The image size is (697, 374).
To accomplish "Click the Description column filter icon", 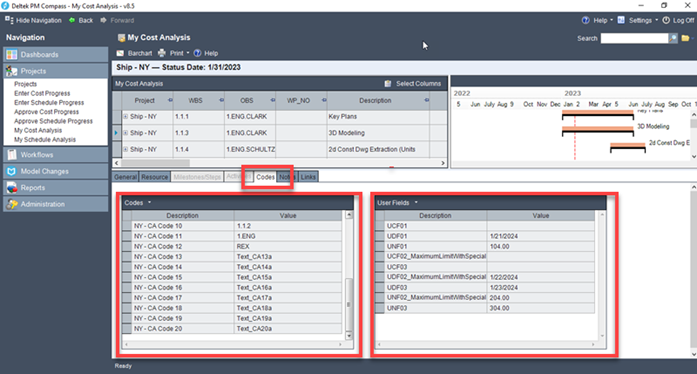I will tap(426, 101).
